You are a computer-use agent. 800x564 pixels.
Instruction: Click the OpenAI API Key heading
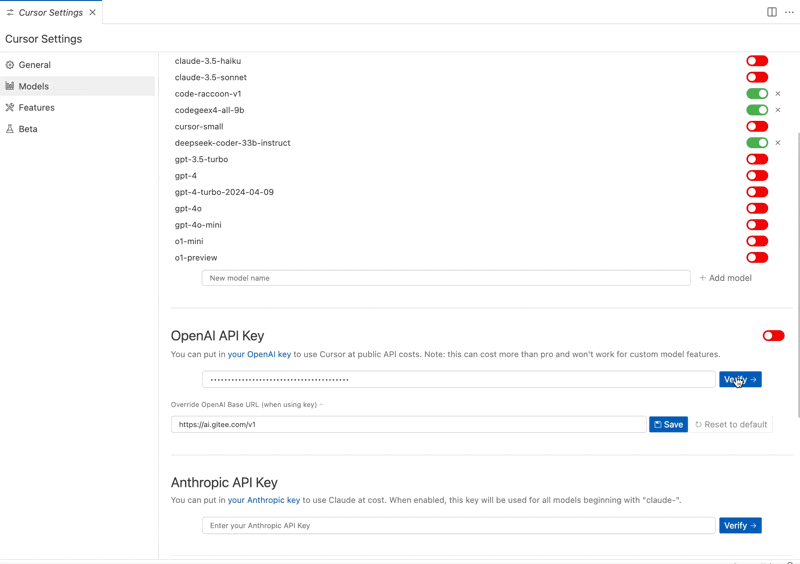tap(217, 336)
